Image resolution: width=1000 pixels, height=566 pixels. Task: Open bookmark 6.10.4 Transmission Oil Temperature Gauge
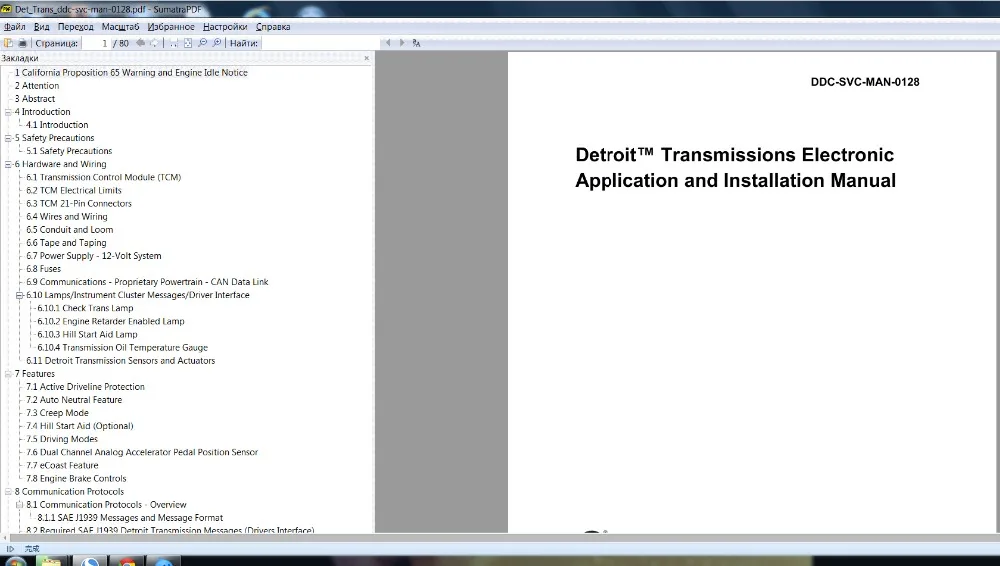pyautogui.click(x=122, y=347)
